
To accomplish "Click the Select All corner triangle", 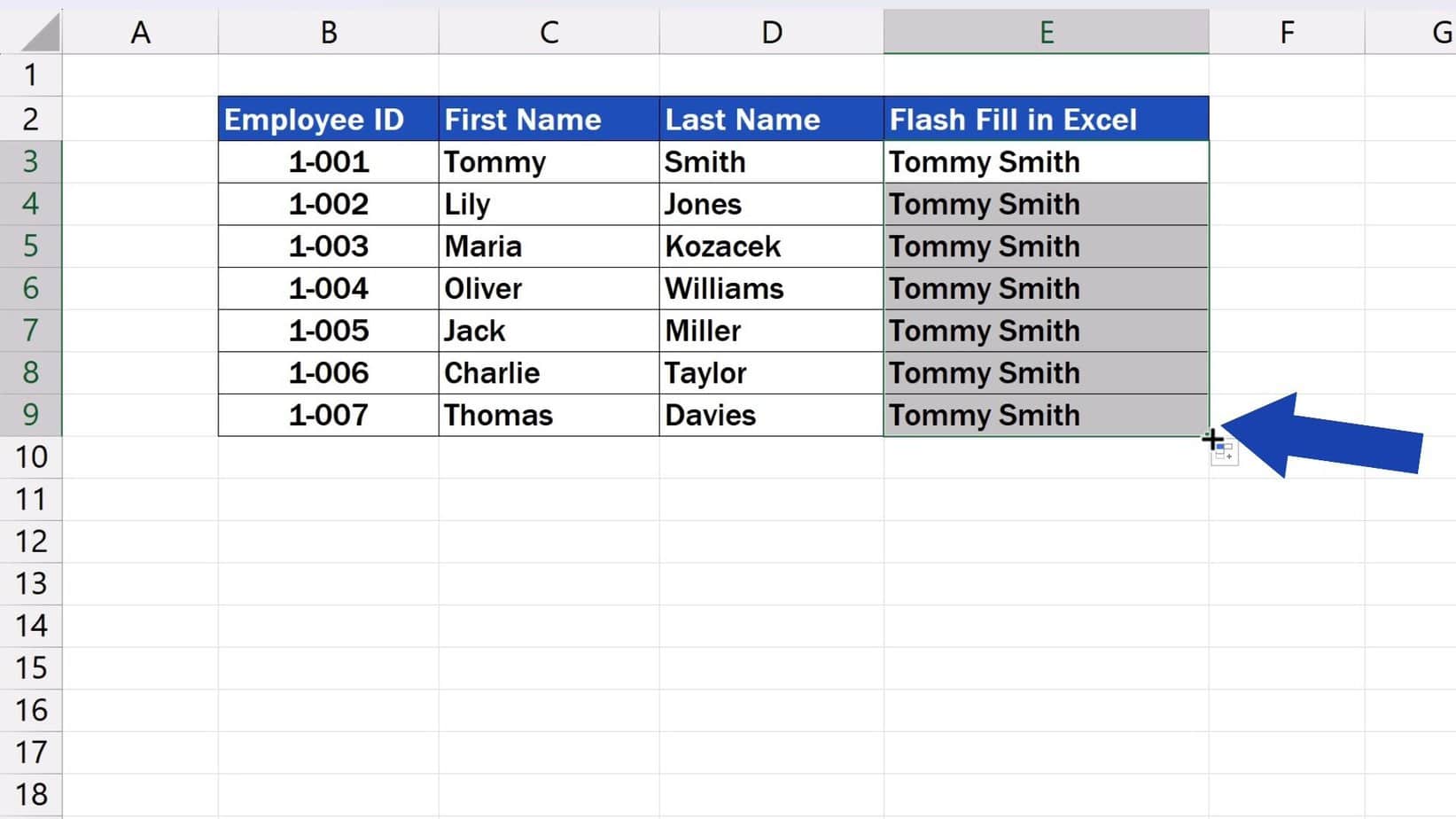I will (x=40, y=33).
